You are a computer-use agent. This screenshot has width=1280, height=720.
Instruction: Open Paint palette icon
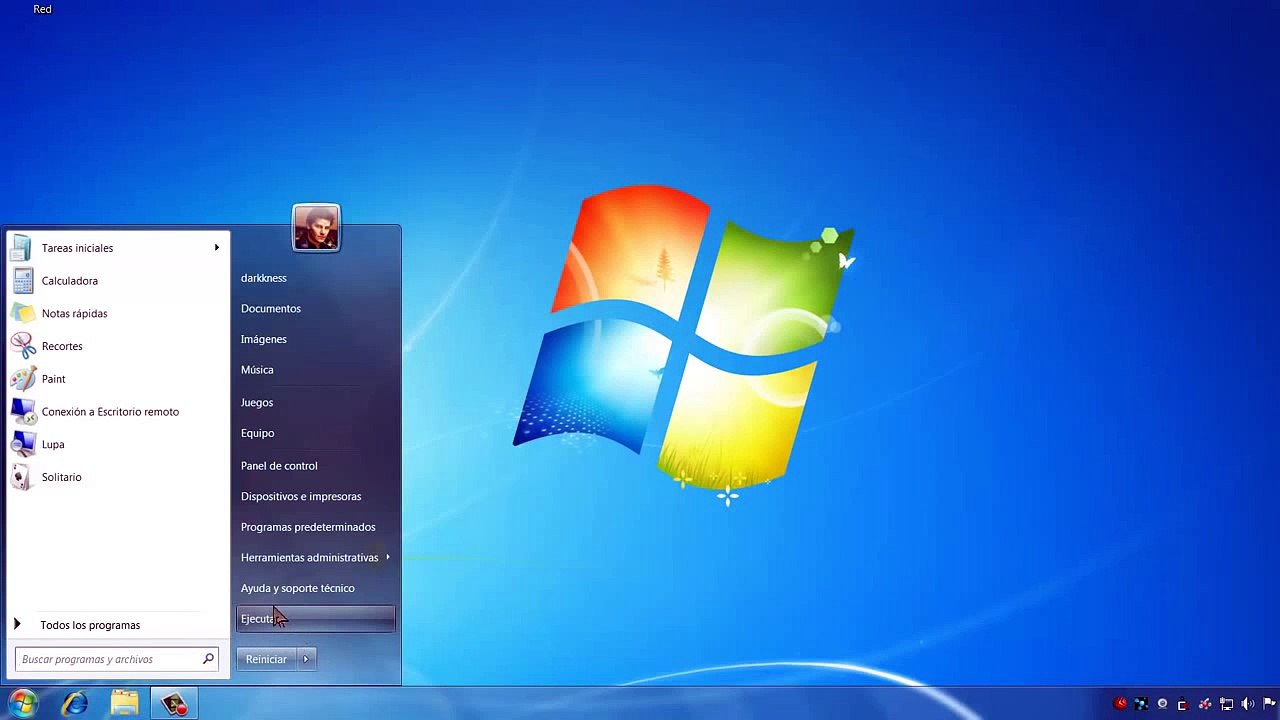tap(23, 379)
